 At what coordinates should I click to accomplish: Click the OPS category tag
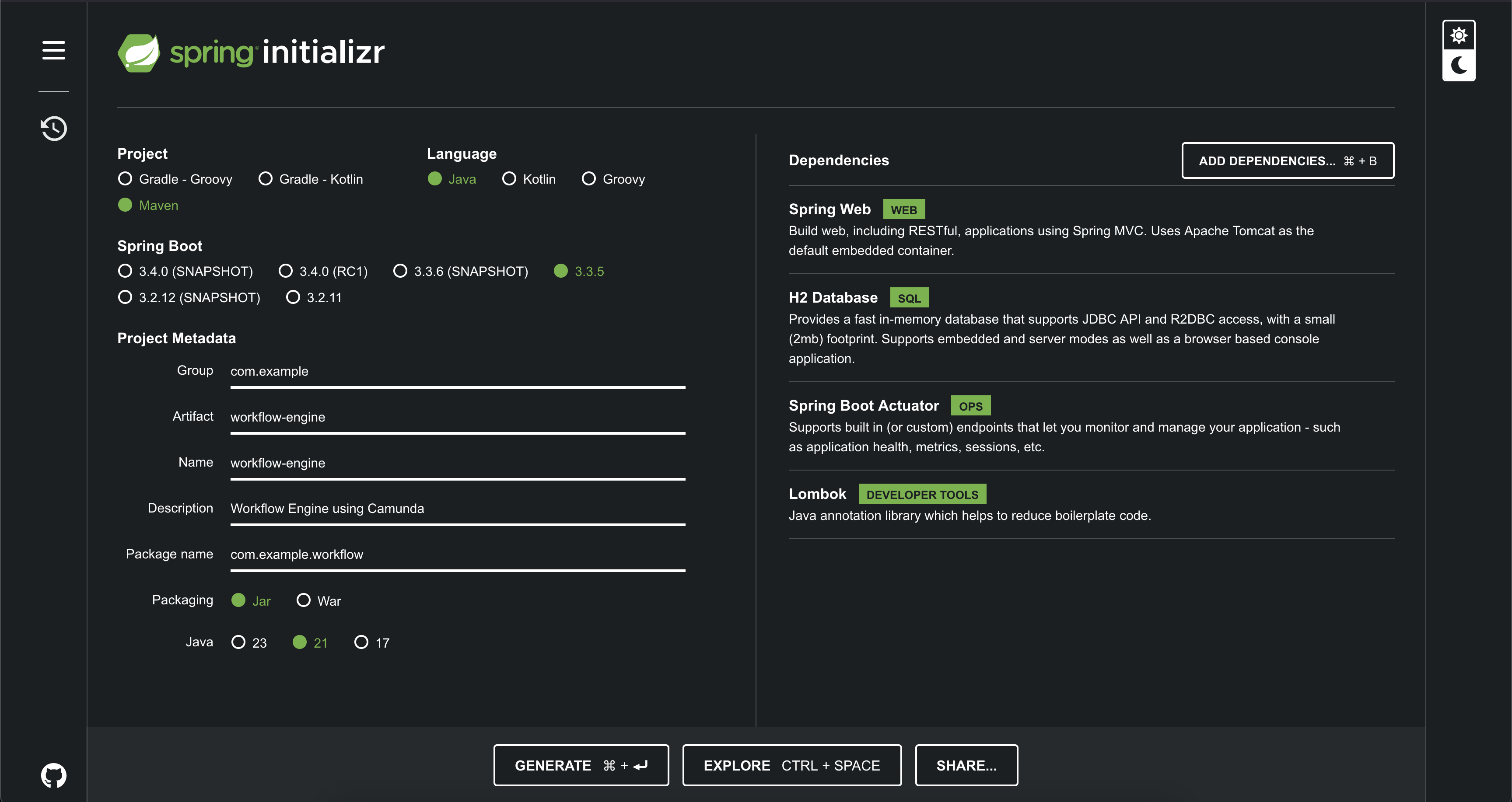(971, 406)
